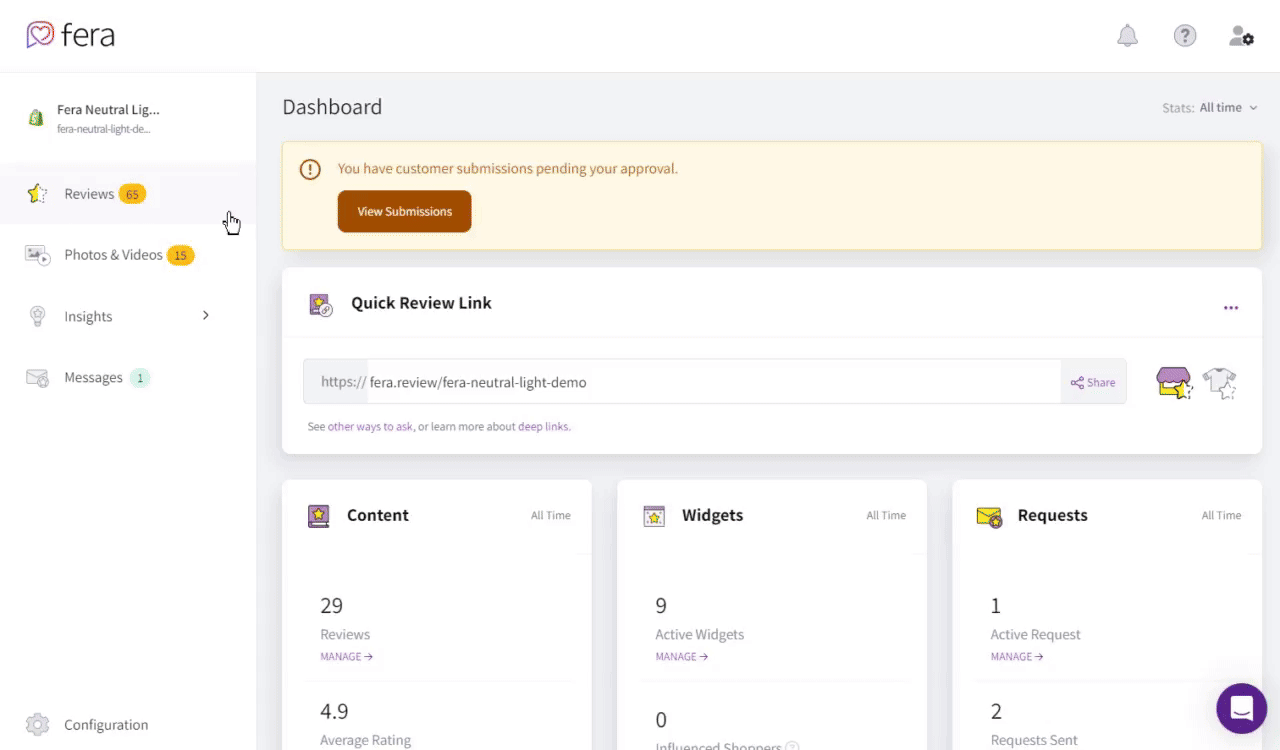Open the chat support bubble
This screenshot has width=1280, height=750.
[x=1241, y=709]
